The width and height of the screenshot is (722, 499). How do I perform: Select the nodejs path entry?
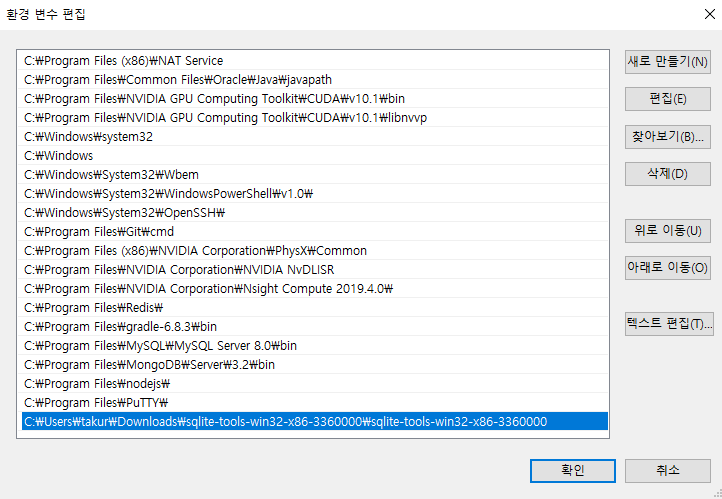click(x=314, y=383)
